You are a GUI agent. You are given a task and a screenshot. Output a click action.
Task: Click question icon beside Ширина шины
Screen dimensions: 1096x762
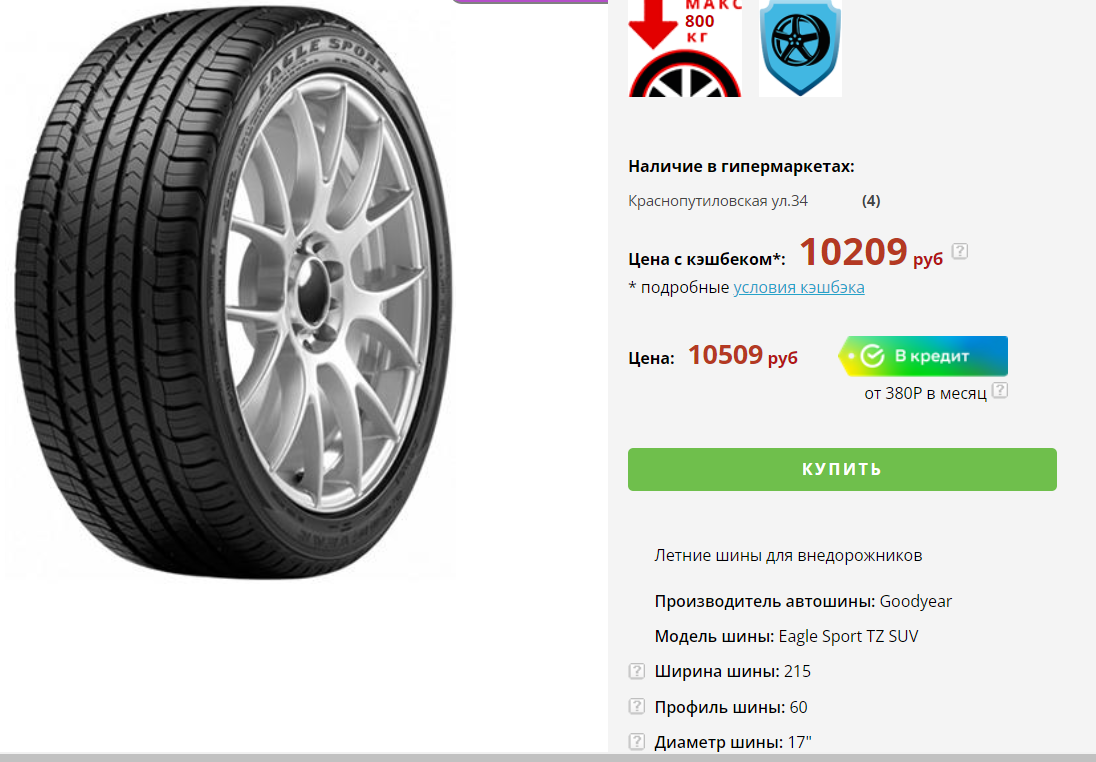coord(637,671)
